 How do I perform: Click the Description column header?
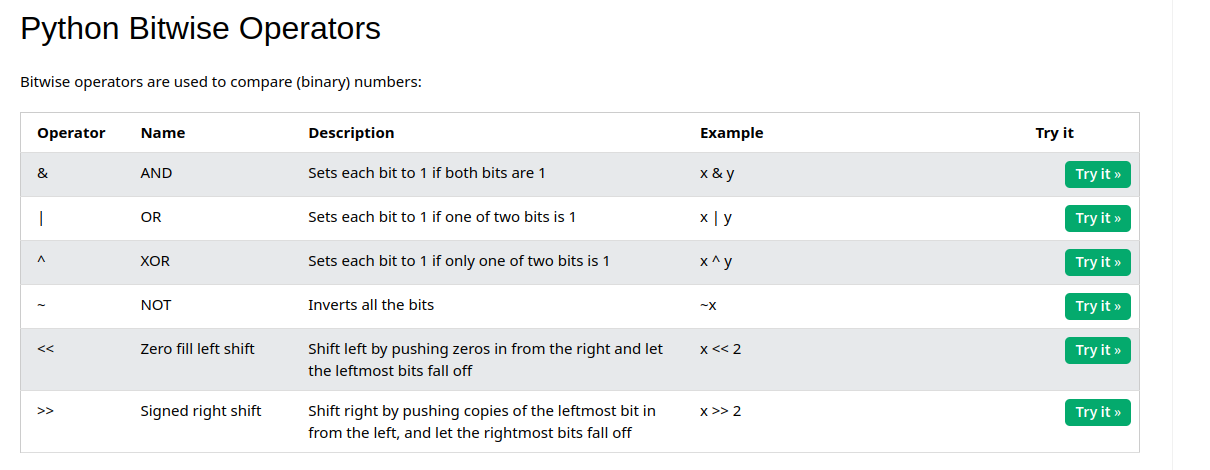(x=351, y=133)
